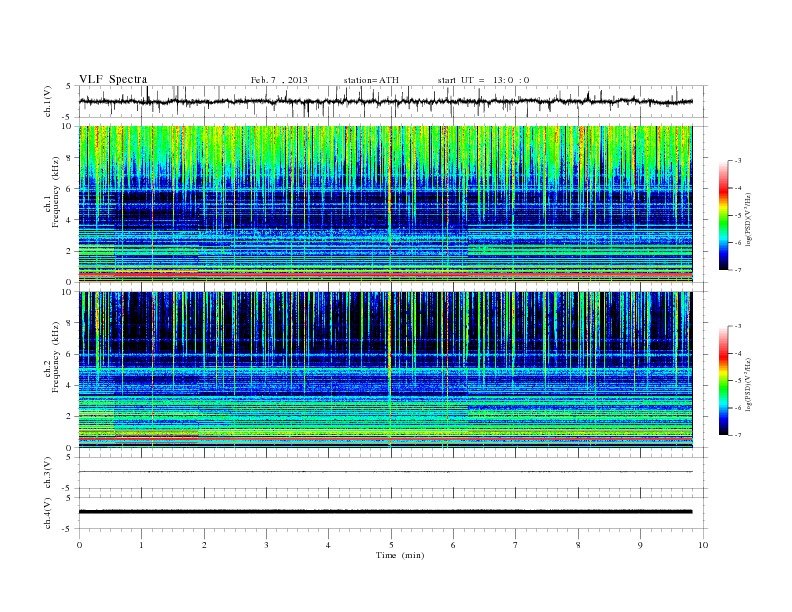The height and width of the screenshot is (612, 792).
Task: Click the ch.2 spectrogram color scale bar
Action: [x=724, y=380]
